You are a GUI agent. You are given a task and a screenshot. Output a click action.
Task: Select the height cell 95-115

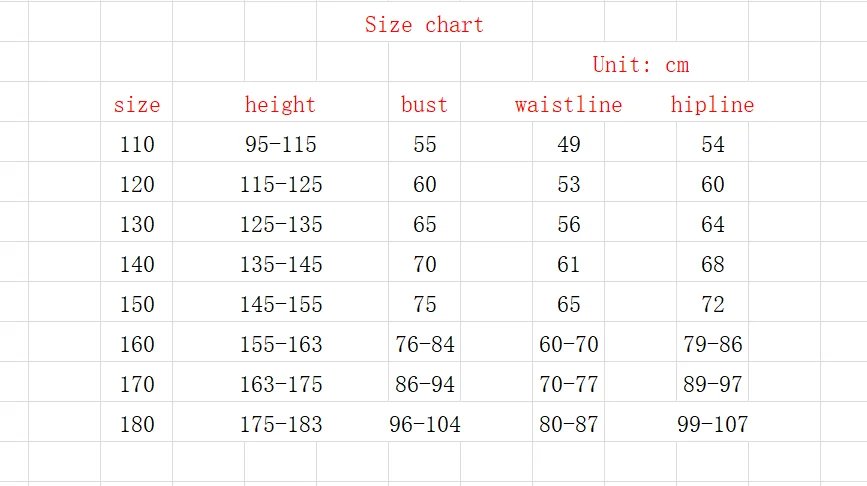pos(280,144)
